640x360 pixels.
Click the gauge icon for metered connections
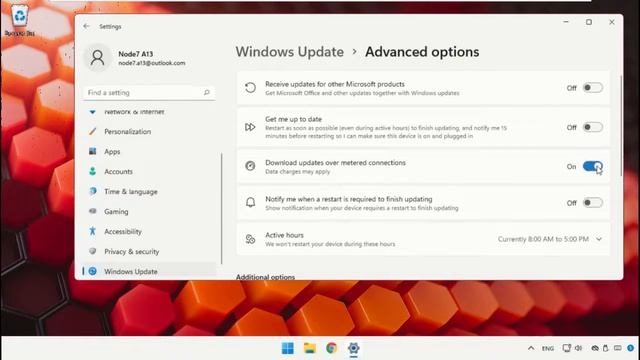[x=250, y=166]
